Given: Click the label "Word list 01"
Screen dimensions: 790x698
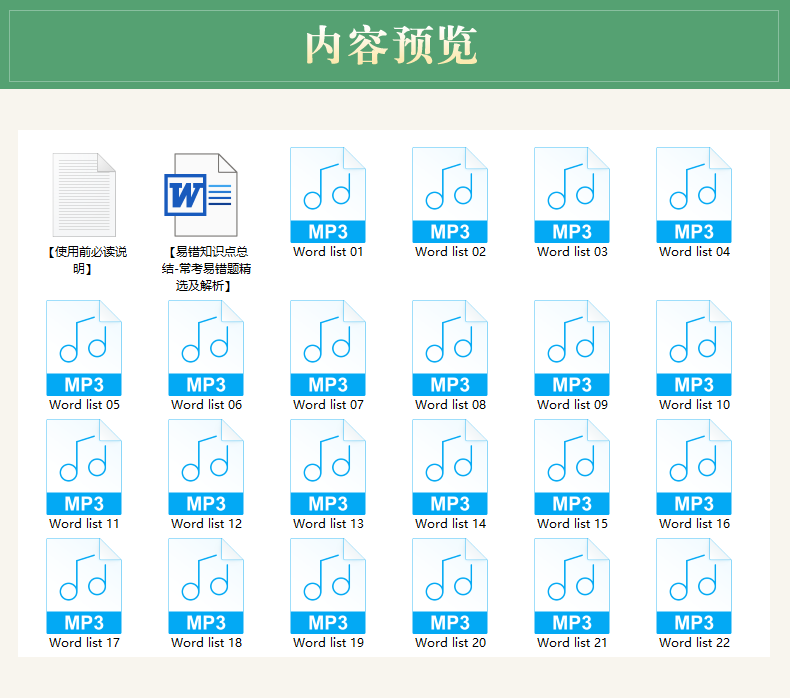Looking at the screenshot, I should click(x=328, y=251).
